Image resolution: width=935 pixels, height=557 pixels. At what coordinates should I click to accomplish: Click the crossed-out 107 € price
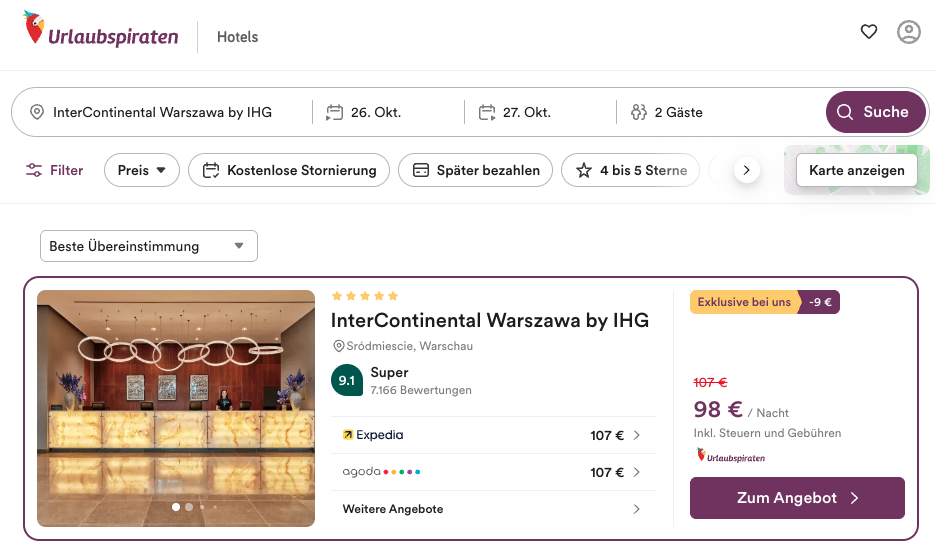tap(710, 382)
